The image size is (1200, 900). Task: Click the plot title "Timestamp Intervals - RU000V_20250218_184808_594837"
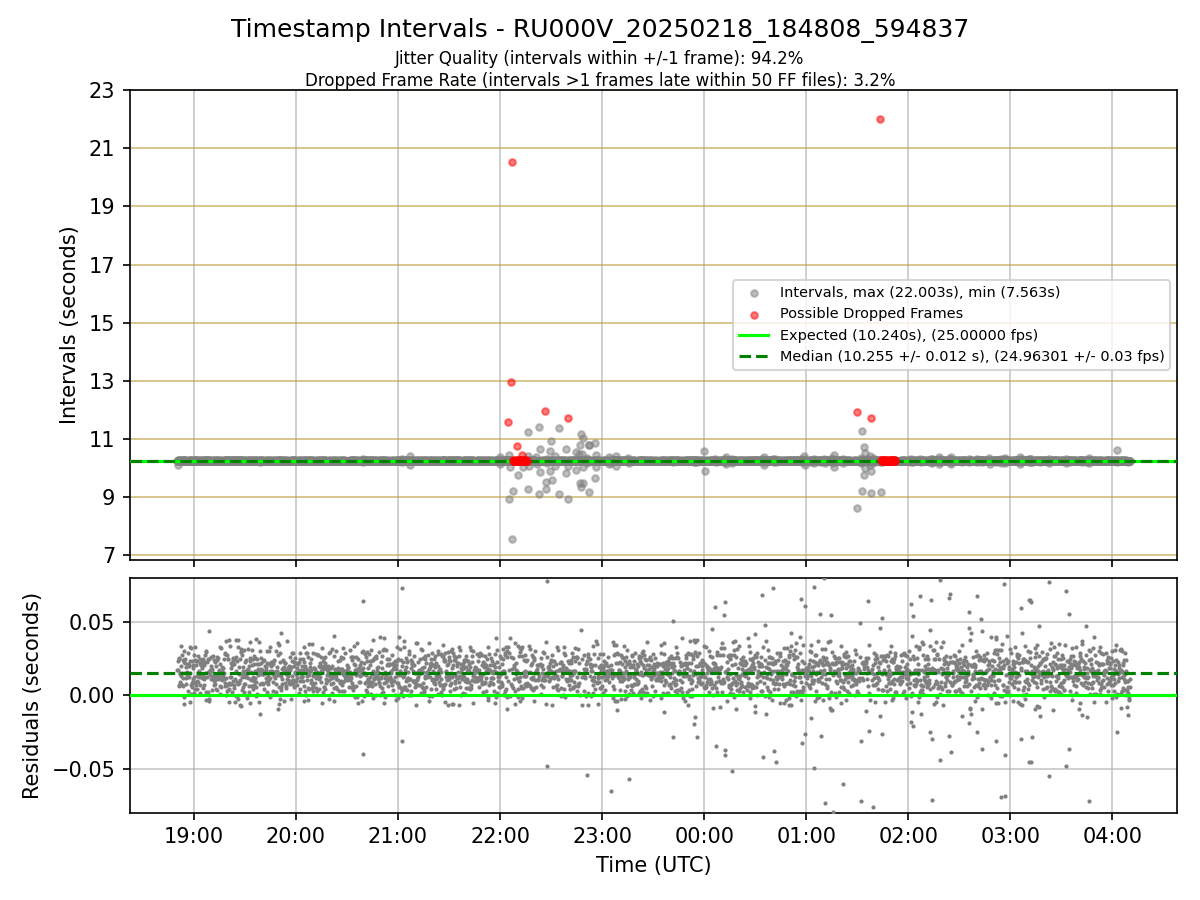click(599, 29)
